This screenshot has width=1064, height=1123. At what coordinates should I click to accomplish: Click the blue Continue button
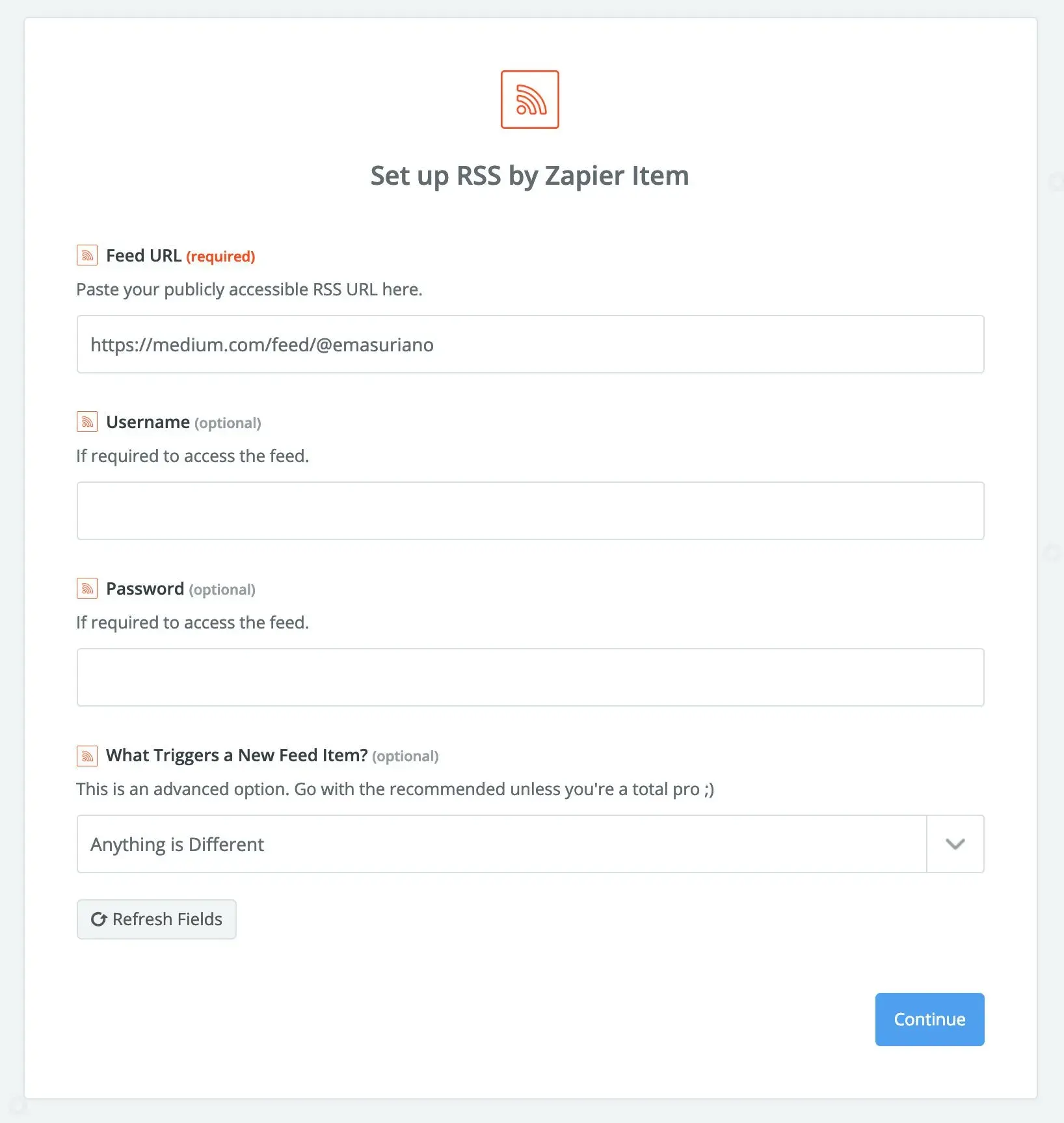click(x=929, y=1020)
